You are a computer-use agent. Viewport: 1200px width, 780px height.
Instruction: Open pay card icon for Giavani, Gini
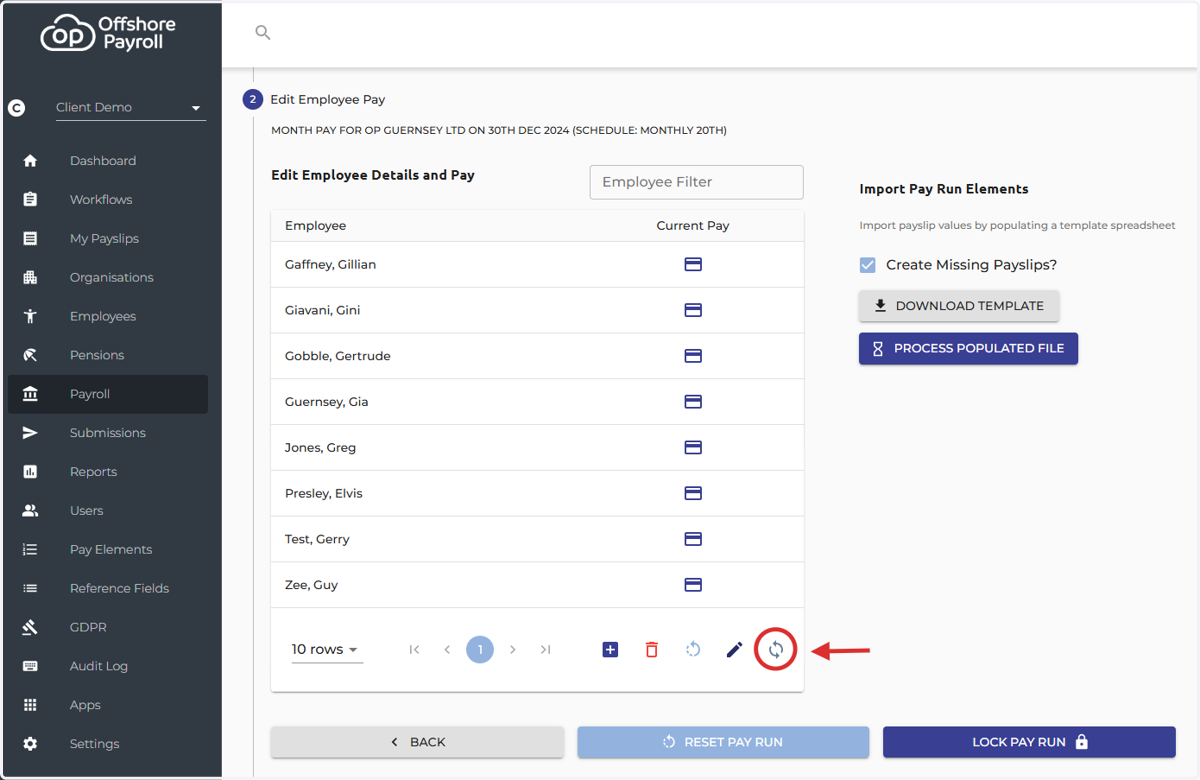692,310
